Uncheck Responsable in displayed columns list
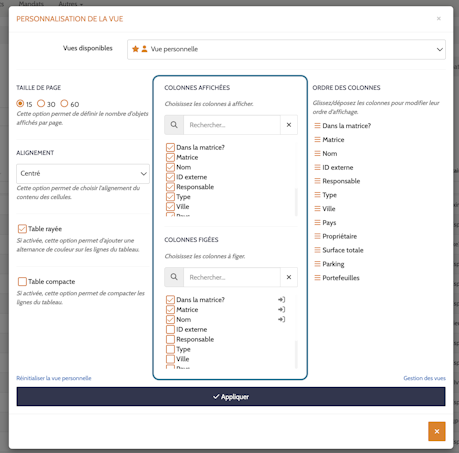459x453 pixels. click(170, 187)
